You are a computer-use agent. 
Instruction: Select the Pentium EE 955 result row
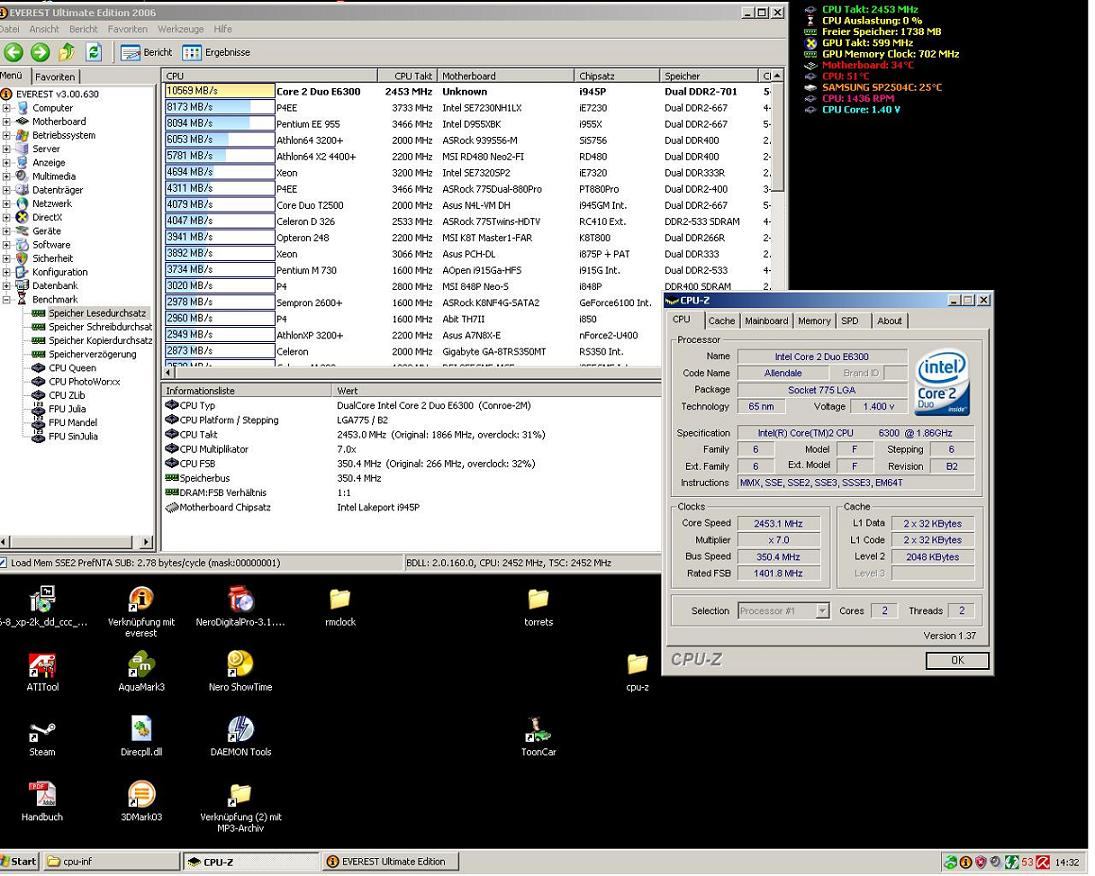(x=469, y=124)
